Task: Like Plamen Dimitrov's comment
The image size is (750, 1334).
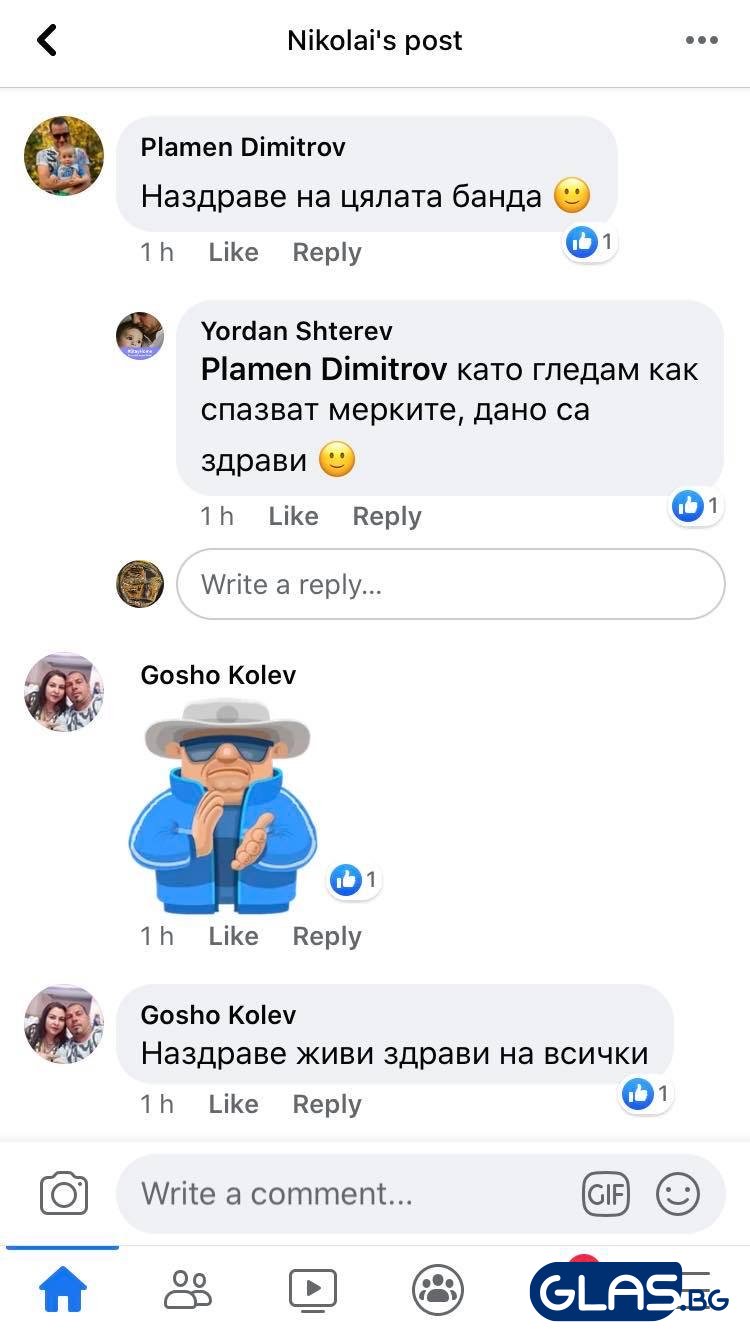Action: [x=233, y=253]
